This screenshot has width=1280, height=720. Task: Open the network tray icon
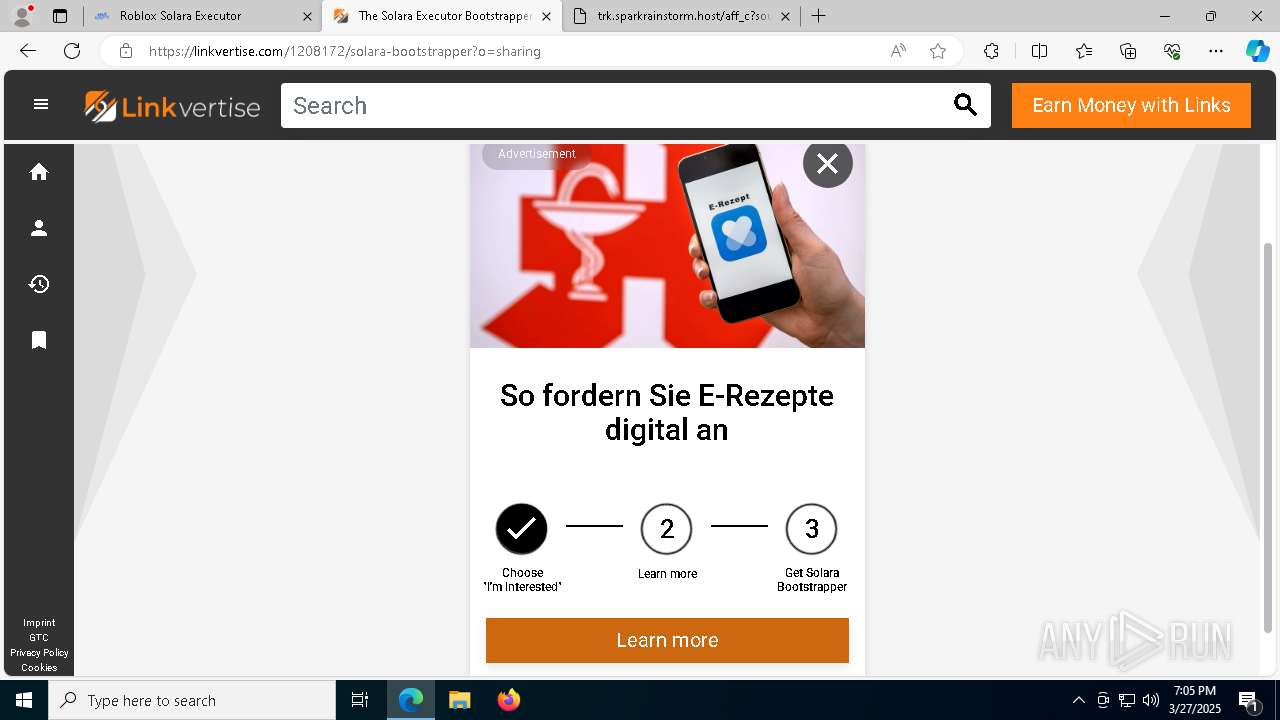1127,700
